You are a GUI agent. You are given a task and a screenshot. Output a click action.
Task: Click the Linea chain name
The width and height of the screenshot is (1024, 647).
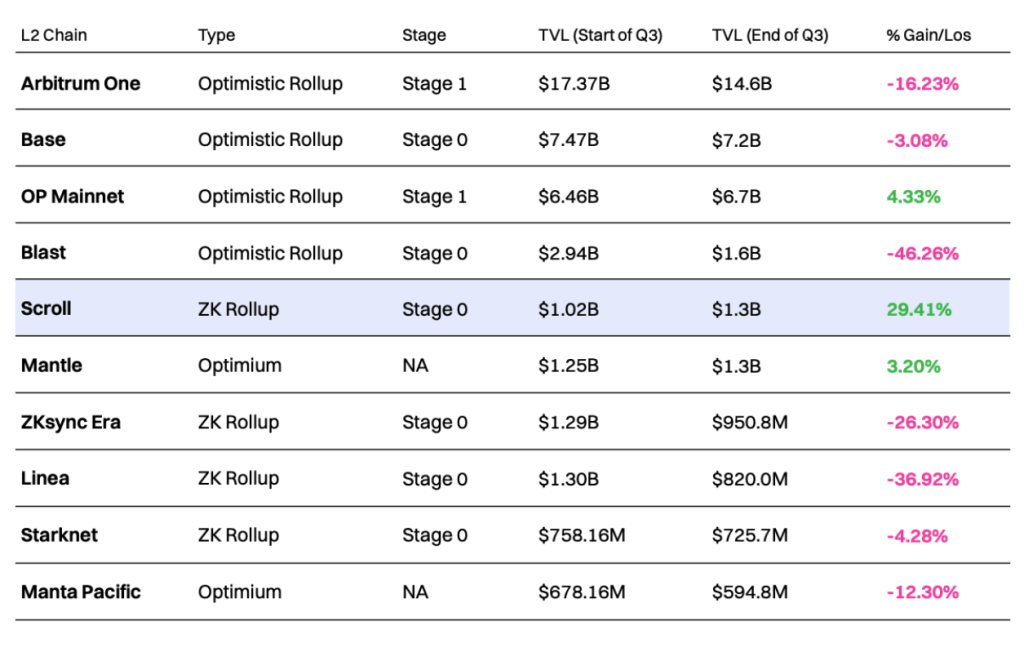[x=45, y=479]
